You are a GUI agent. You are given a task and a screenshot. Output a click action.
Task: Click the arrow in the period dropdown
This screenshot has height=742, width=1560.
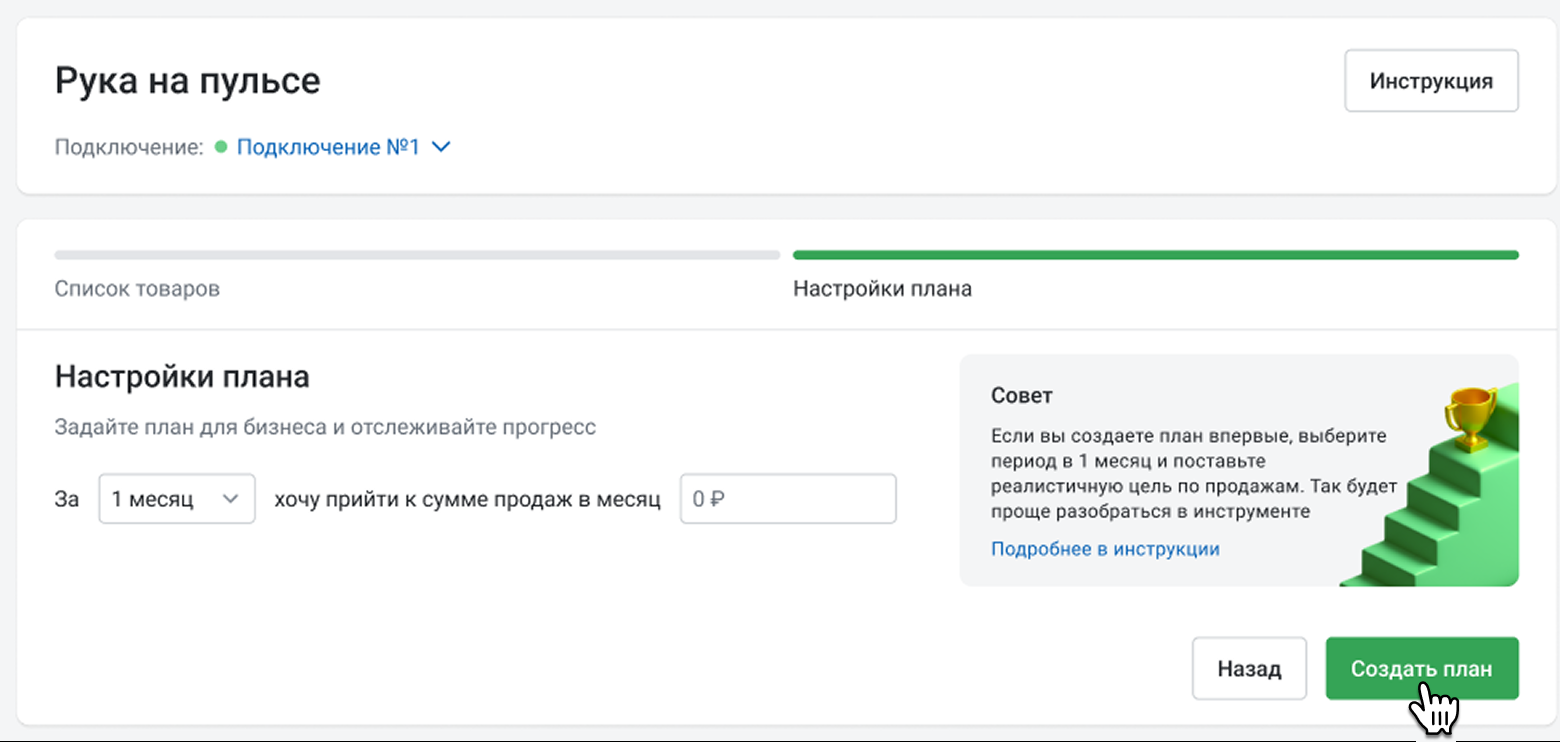[x=230, y=499]
